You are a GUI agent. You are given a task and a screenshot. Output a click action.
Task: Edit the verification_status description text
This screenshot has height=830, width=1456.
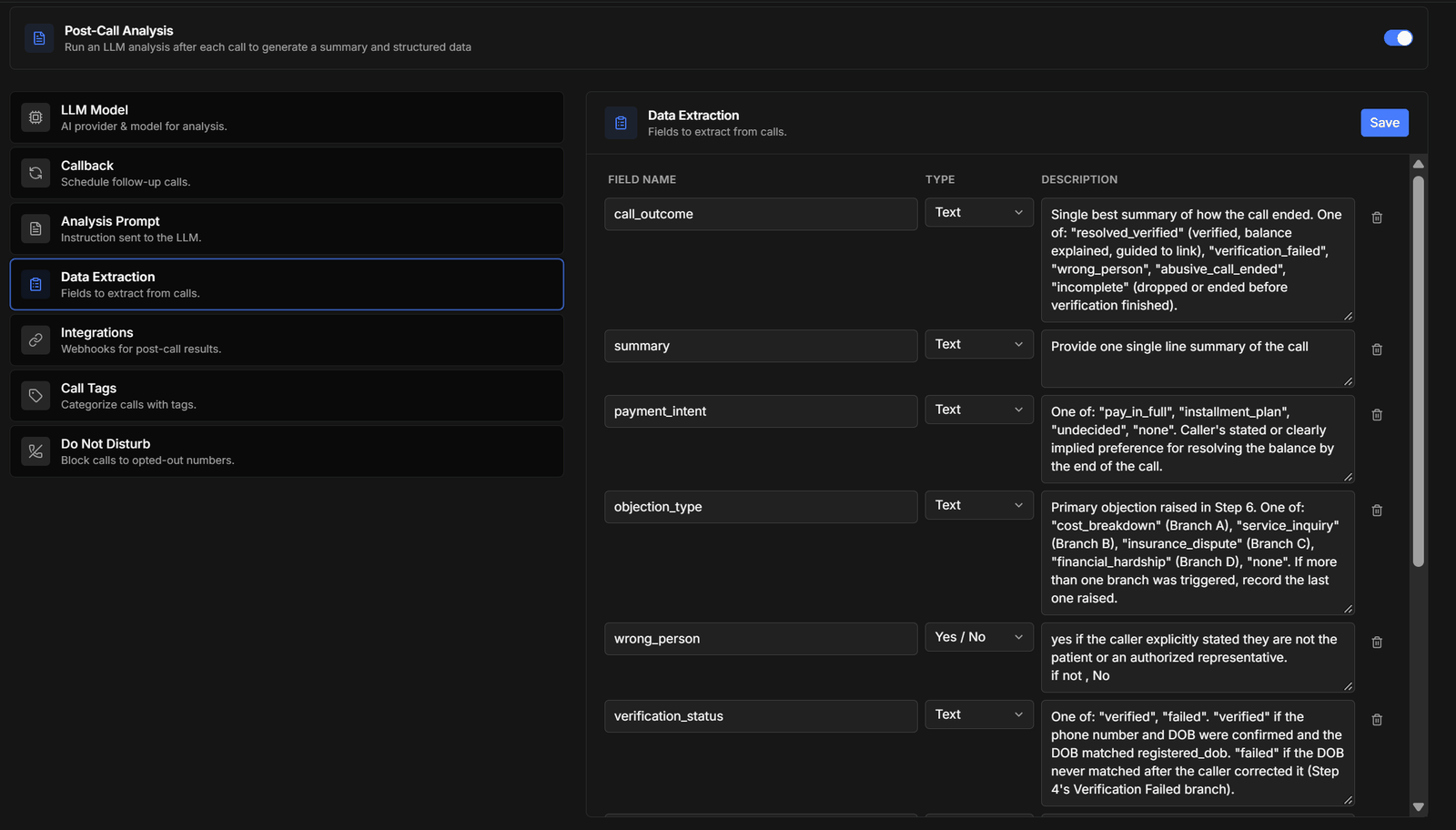coord(1198,754)
